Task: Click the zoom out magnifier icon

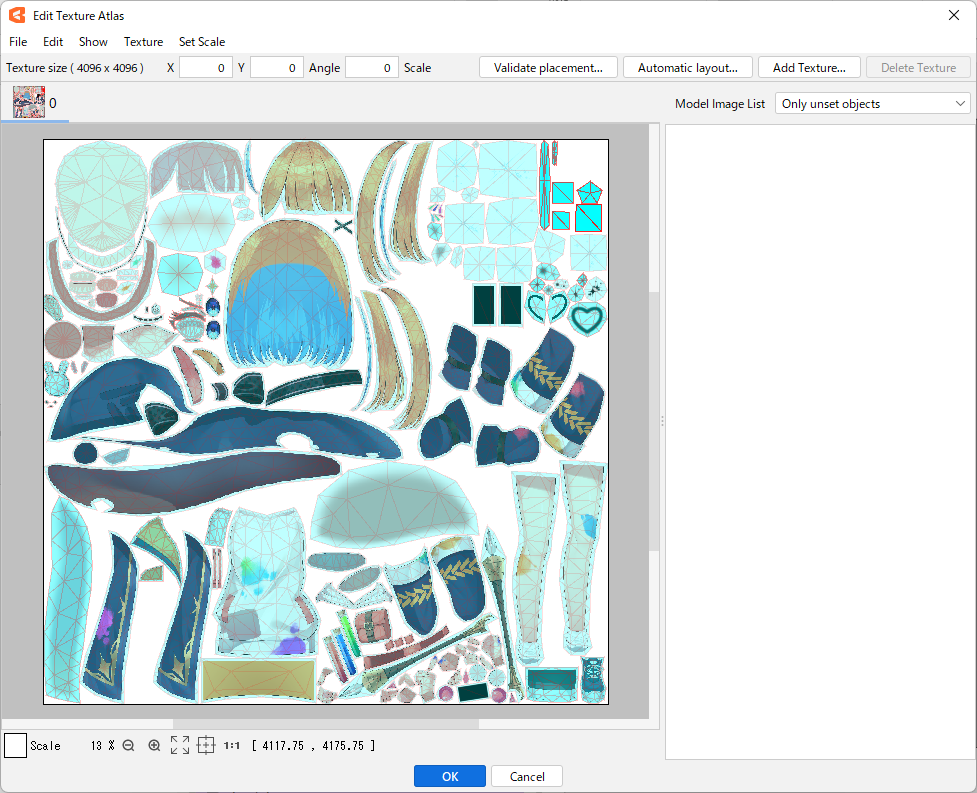Action: tap(128, 746)
